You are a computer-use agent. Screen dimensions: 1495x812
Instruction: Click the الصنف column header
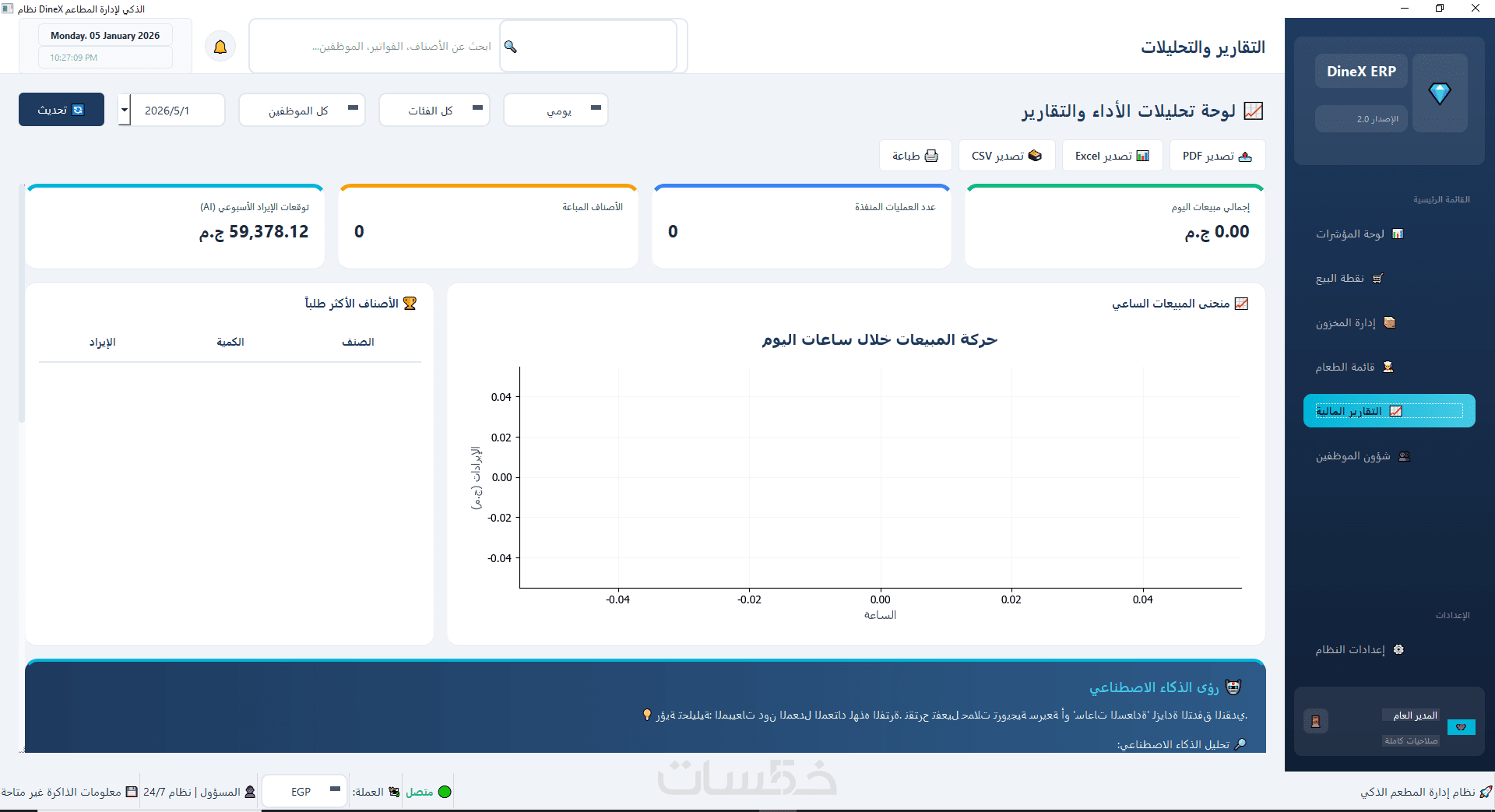point(358,342)
